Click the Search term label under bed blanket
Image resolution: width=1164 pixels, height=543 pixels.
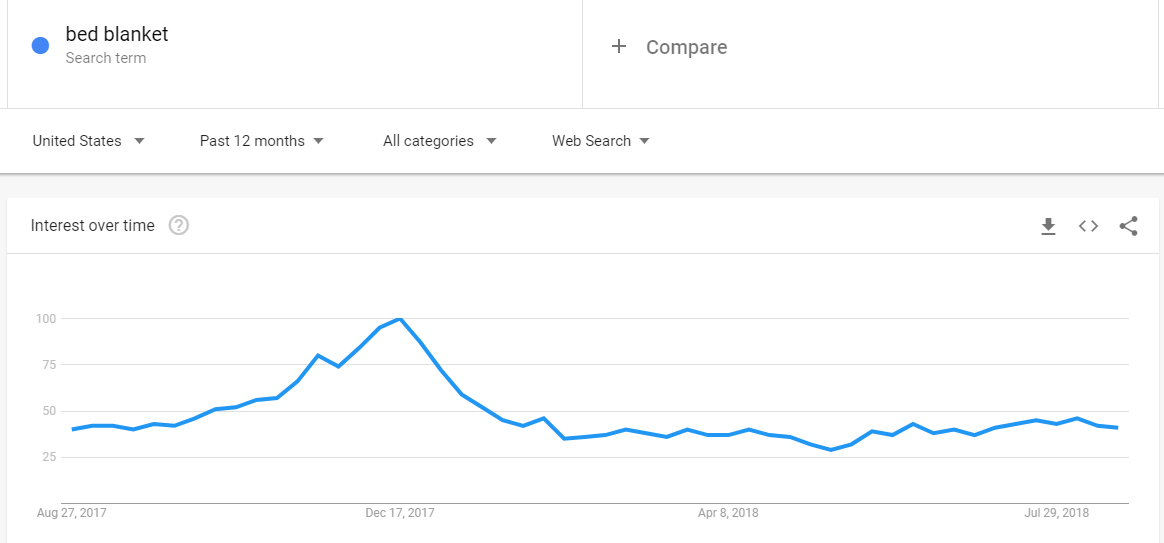pyautogui.click(x=105, y=58)
